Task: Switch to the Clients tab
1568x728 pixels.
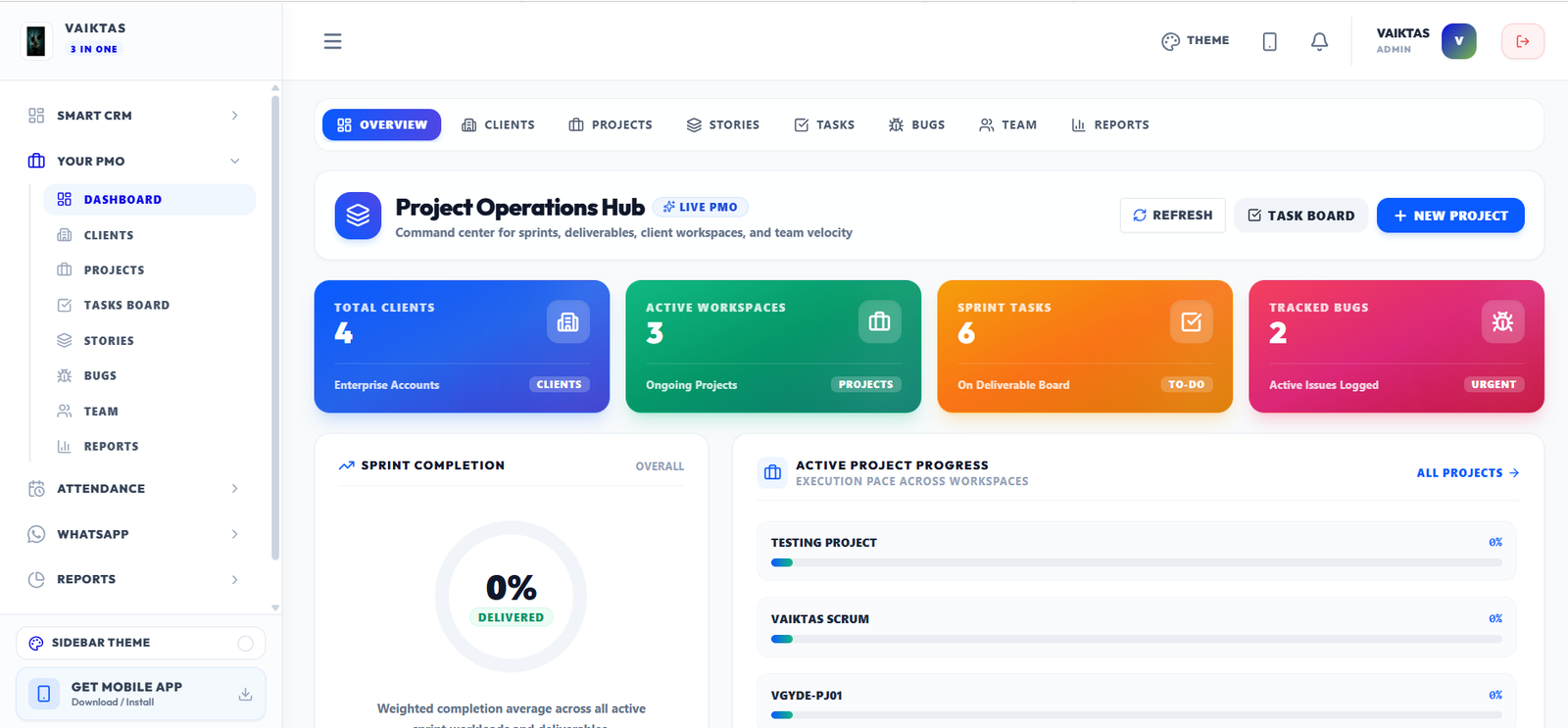Action: (498, 125)
